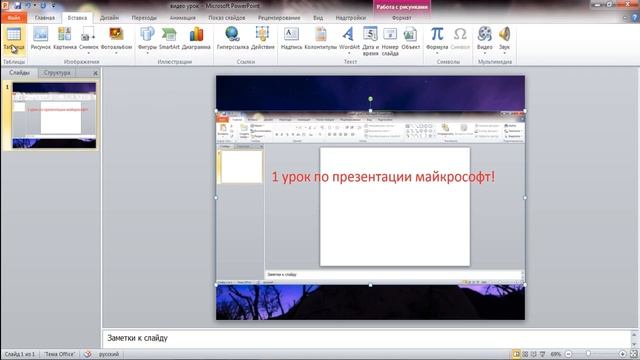This screenshot has width=640, height=360.
Task: Switch to the Дизайн tab
Action: [109, 18]
